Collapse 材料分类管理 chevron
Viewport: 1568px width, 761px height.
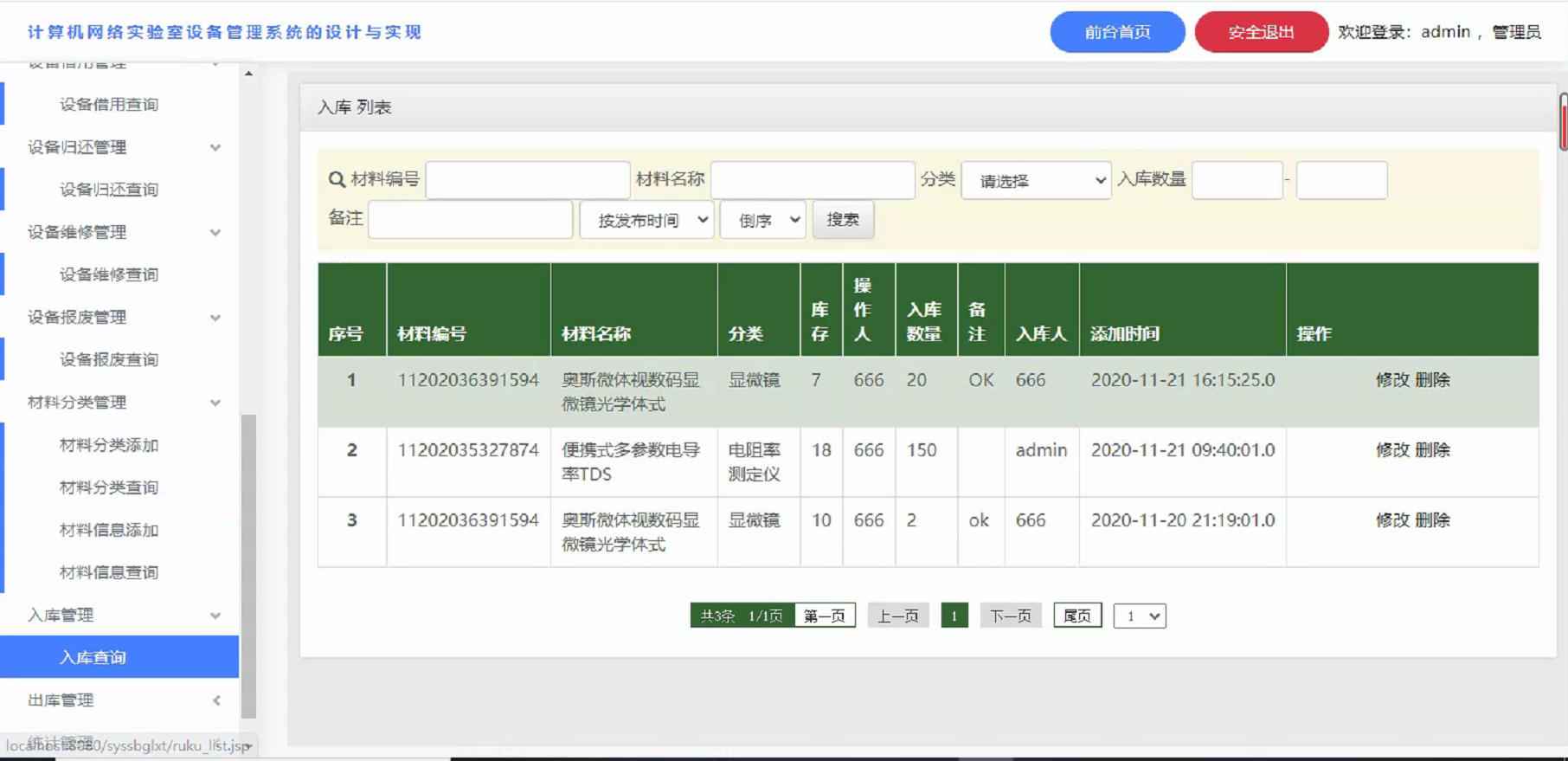215,403
